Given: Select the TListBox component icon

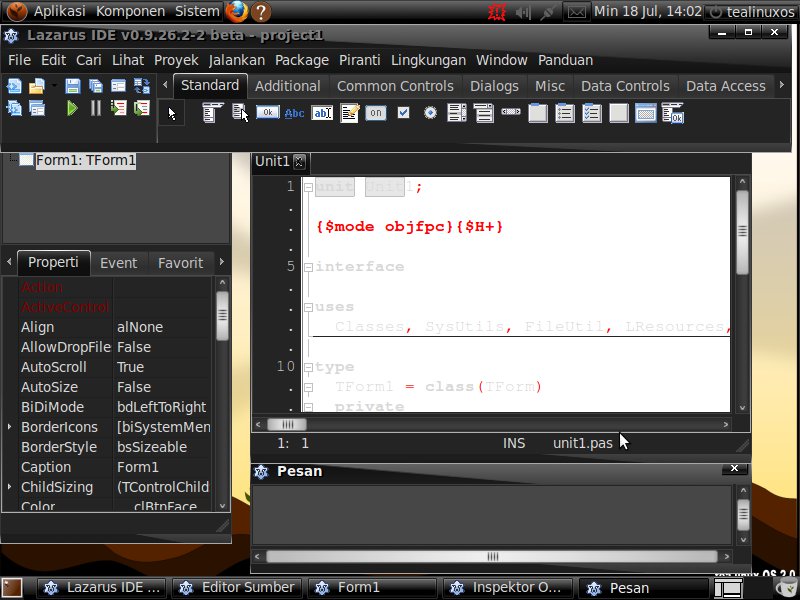Looking at the screenshot, I should 457,113.
